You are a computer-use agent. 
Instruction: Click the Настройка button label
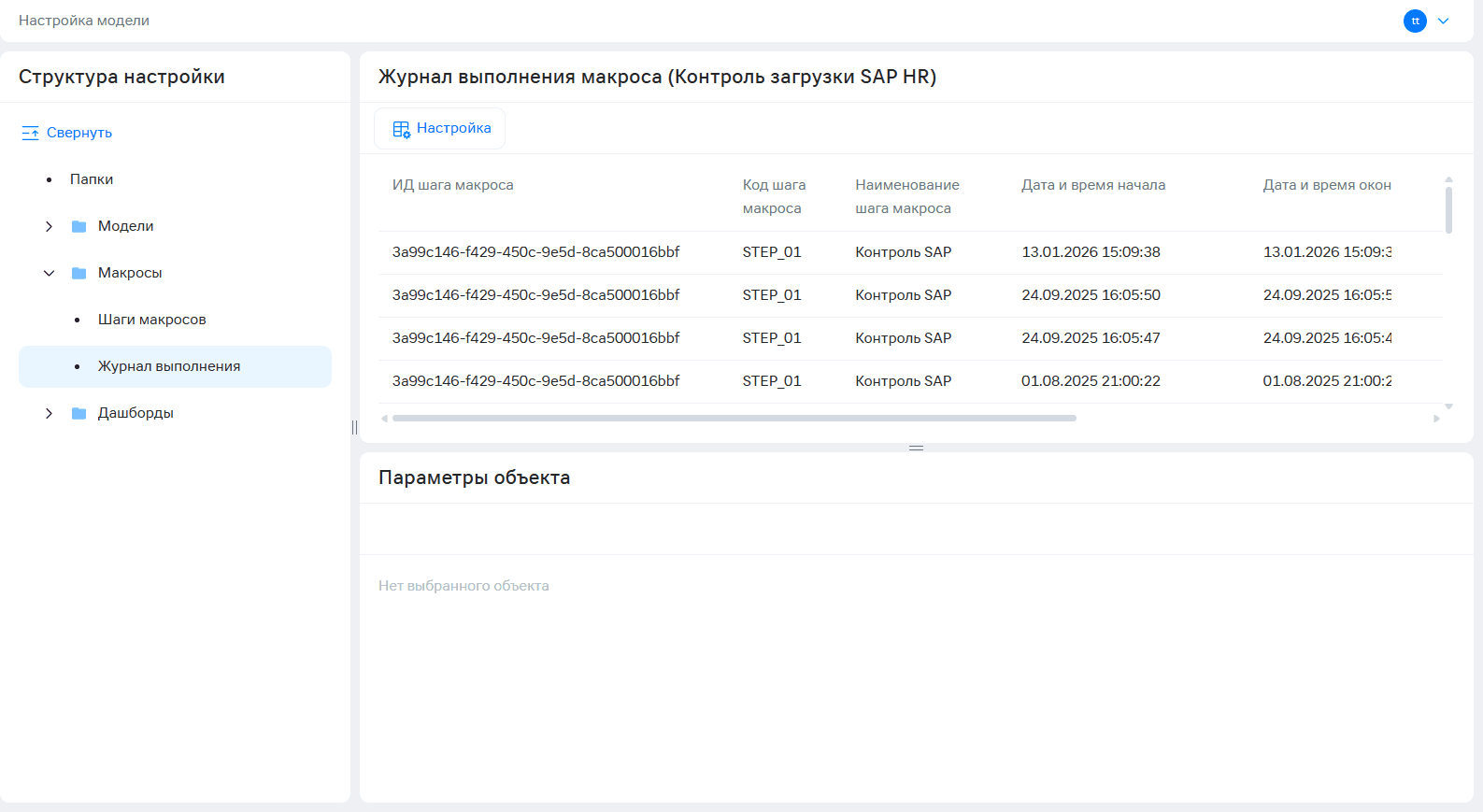(453, 128)
